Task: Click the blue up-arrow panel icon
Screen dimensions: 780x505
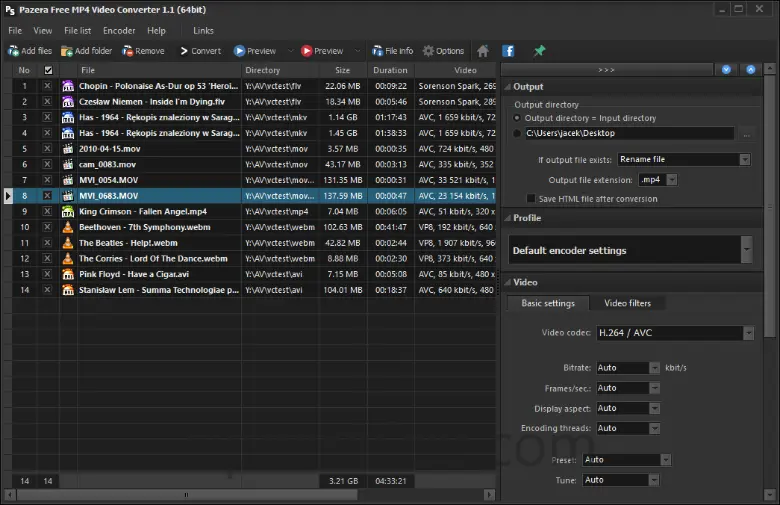Action: pos(751,70)
